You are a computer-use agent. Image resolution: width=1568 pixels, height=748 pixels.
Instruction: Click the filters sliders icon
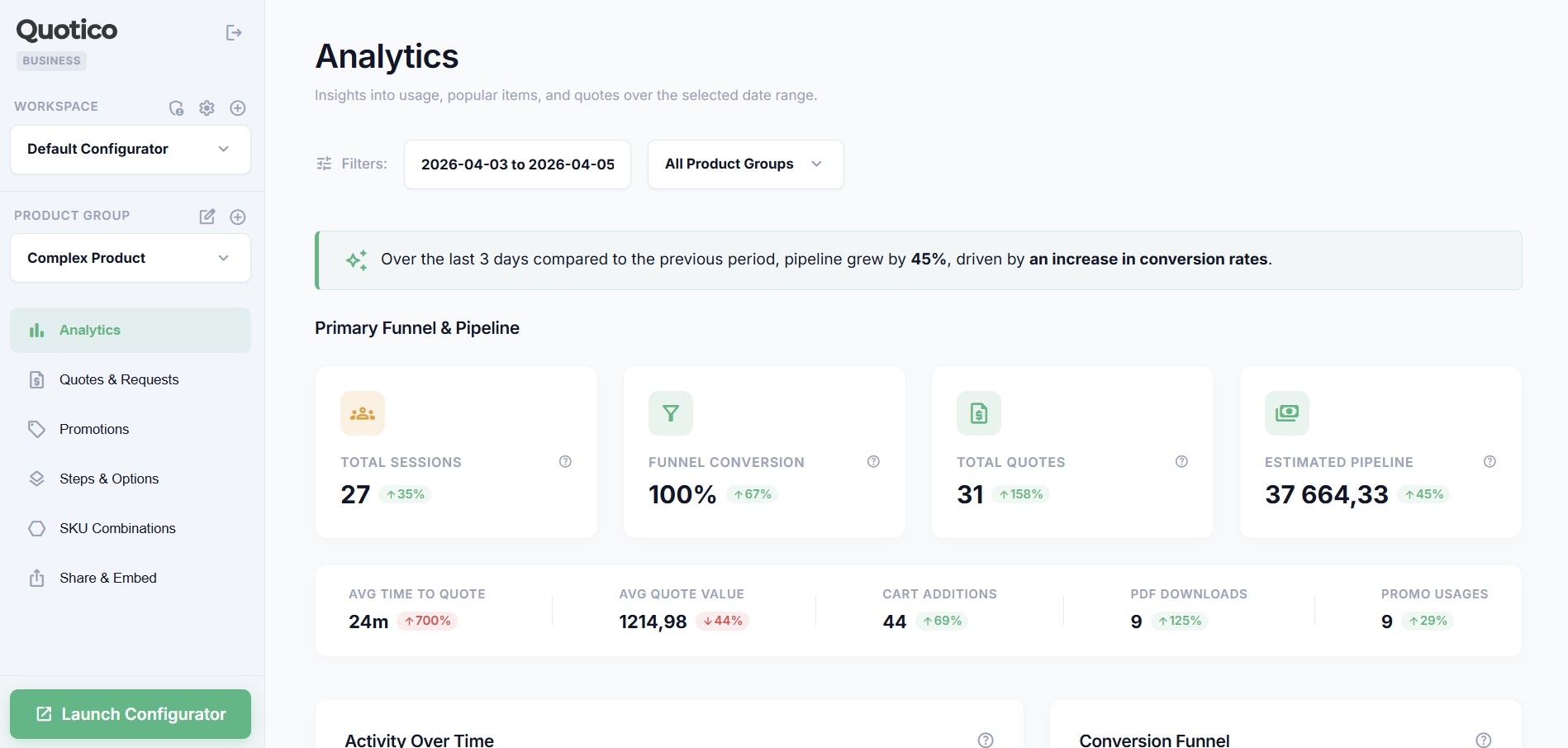pyautogui.click(x=324, y=163)
